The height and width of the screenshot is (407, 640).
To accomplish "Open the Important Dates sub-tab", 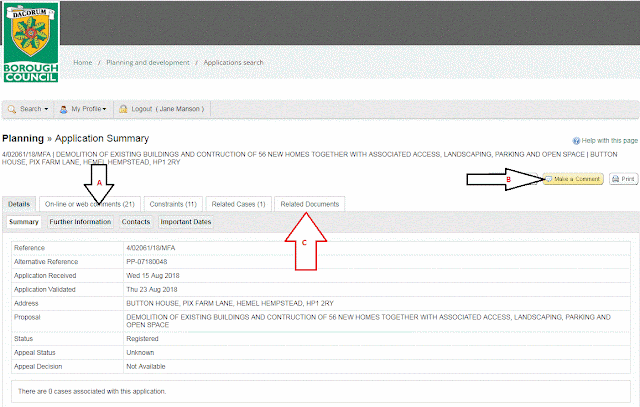I will pyautogui.click(x=186, y=222).
